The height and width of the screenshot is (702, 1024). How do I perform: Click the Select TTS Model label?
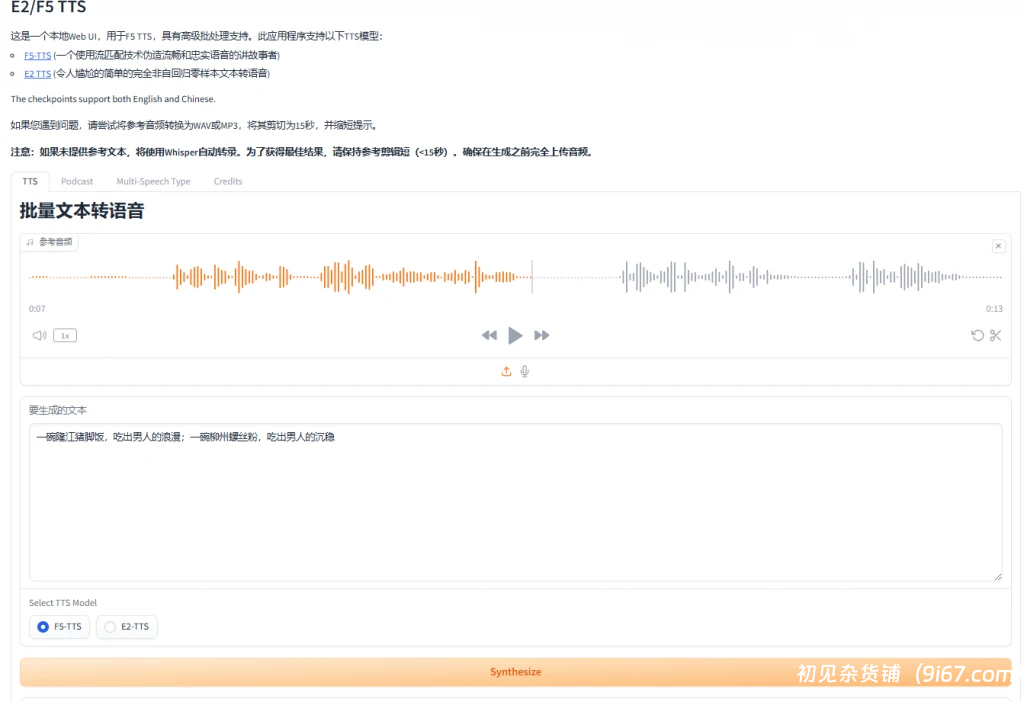click(x=63, y=603)
